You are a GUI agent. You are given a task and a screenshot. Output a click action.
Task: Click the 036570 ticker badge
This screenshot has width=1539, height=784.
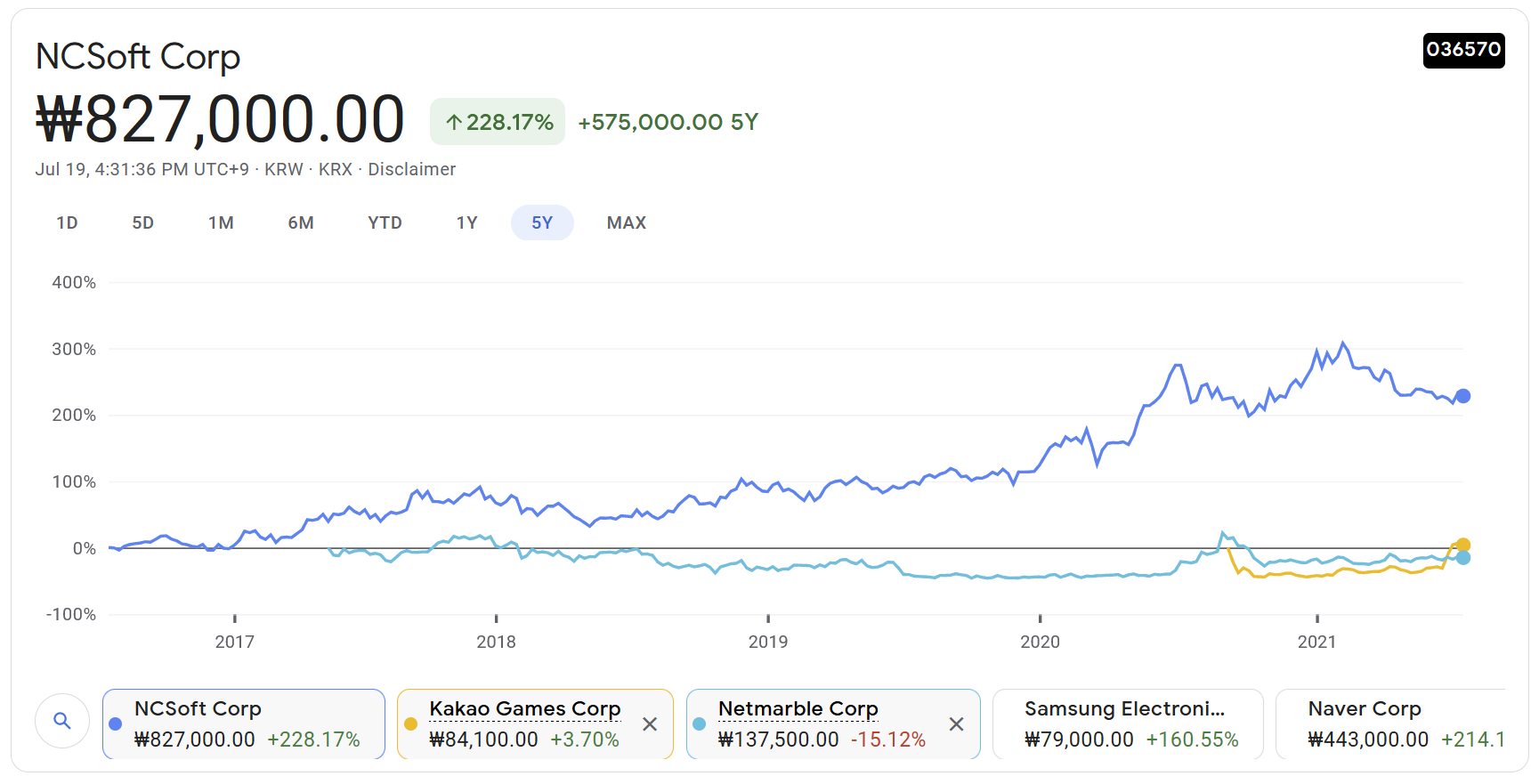click(1463, 50)
